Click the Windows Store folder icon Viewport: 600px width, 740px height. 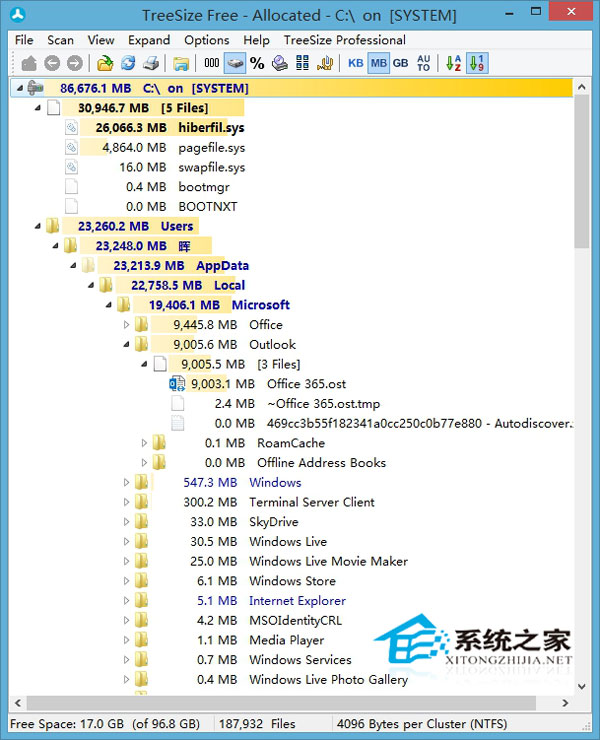coord(141,580)
